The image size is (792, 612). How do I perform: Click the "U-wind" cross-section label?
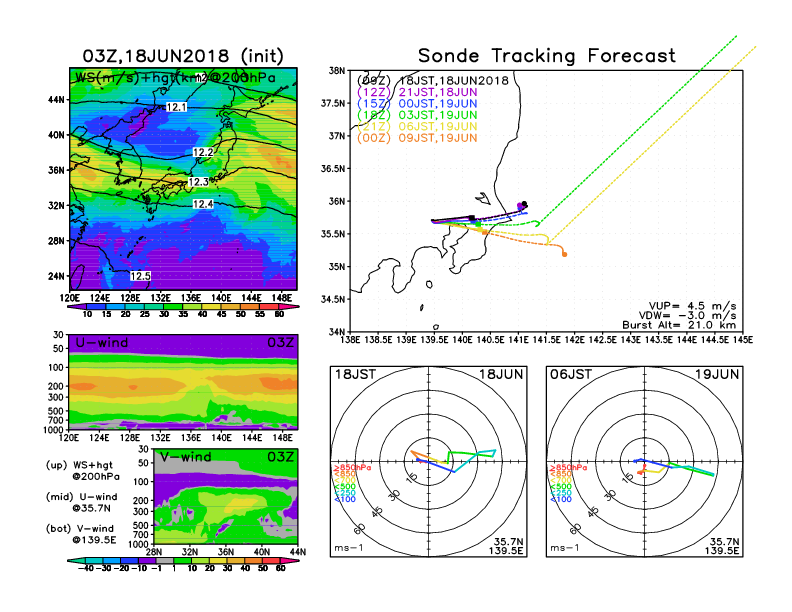(102, 343)
